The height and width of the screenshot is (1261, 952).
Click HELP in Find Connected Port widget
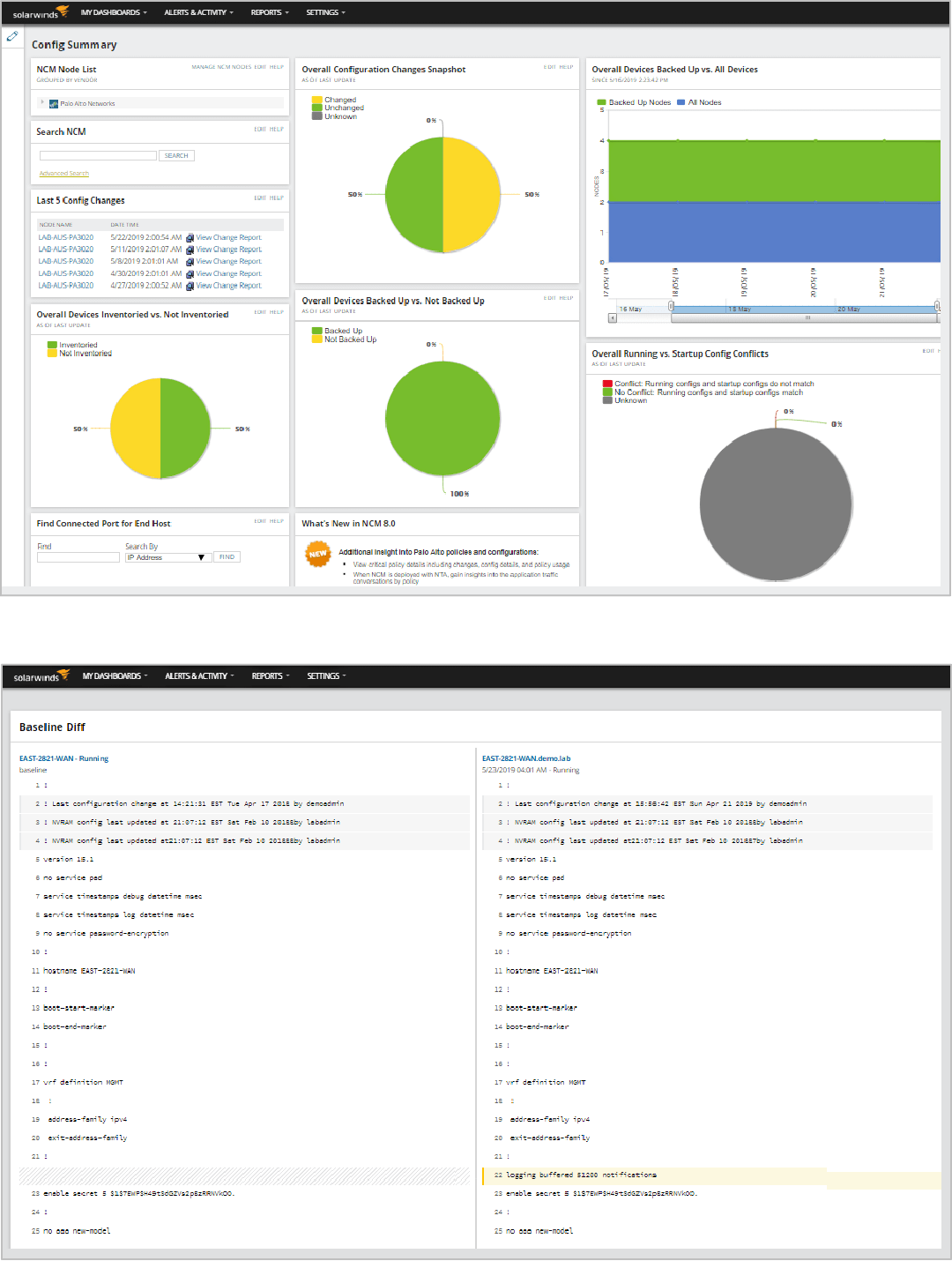point(277,521)
